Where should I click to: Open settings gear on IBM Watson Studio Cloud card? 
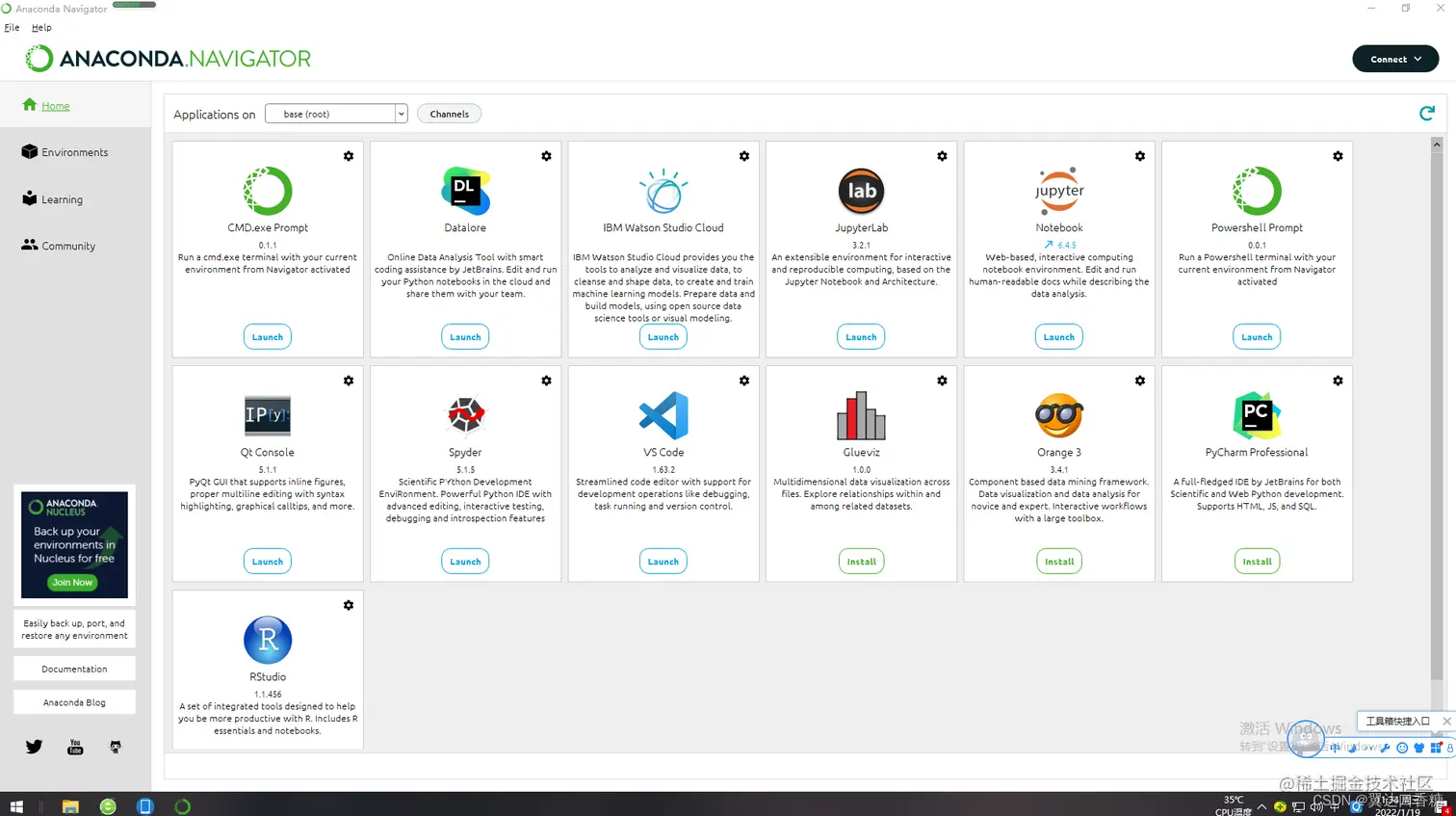[744, 156]
